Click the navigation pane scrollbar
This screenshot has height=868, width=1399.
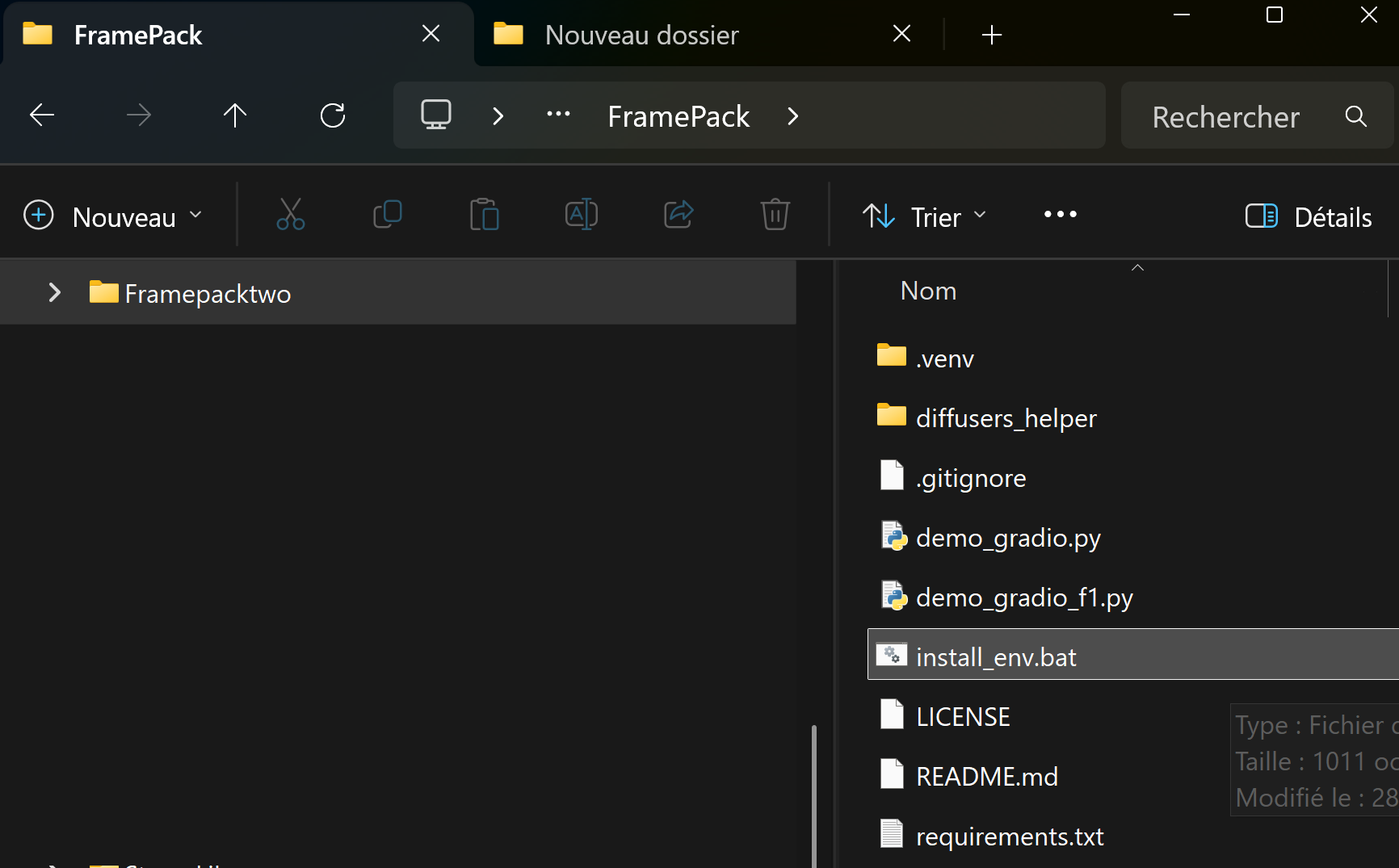tap(814, 796)
